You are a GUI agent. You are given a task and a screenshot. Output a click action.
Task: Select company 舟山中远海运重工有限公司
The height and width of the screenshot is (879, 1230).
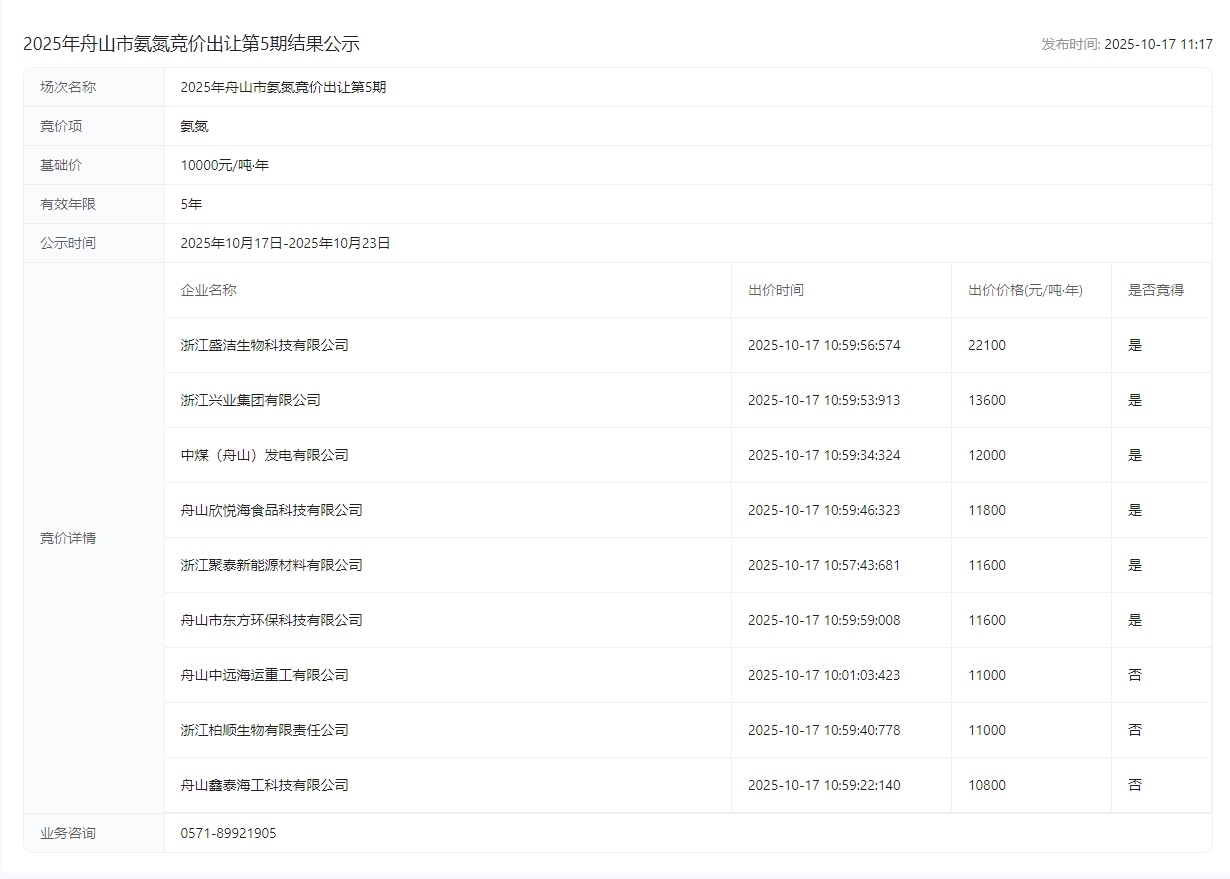264,675
